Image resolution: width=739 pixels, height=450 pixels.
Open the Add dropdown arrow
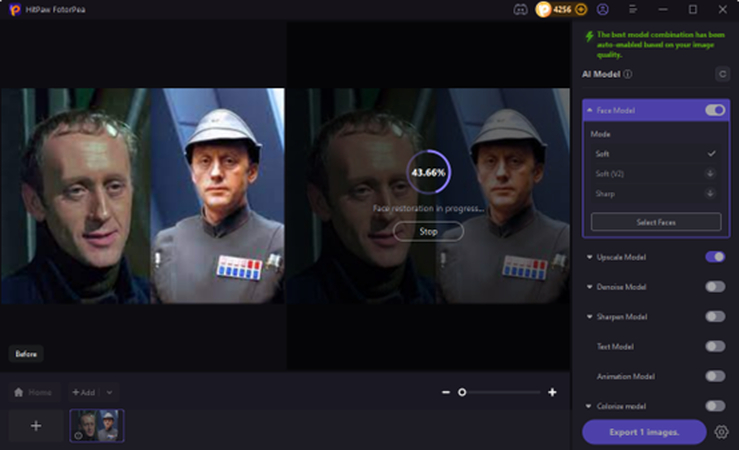click(x=109, y=392)
